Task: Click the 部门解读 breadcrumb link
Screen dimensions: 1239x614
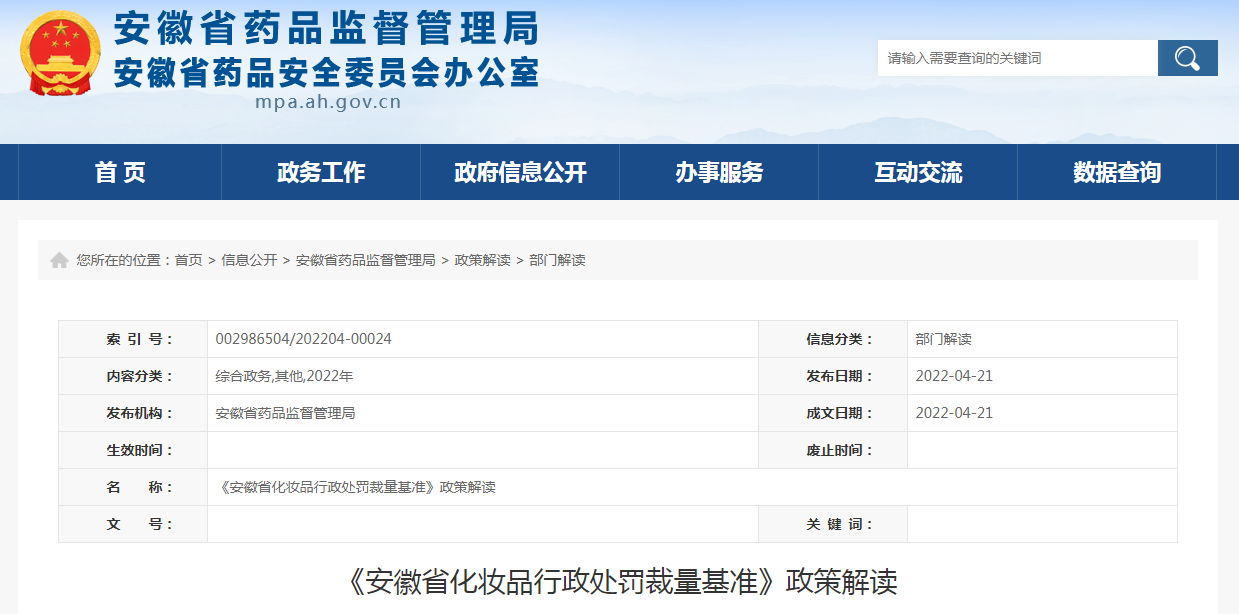Action: (x=557, y=260)
